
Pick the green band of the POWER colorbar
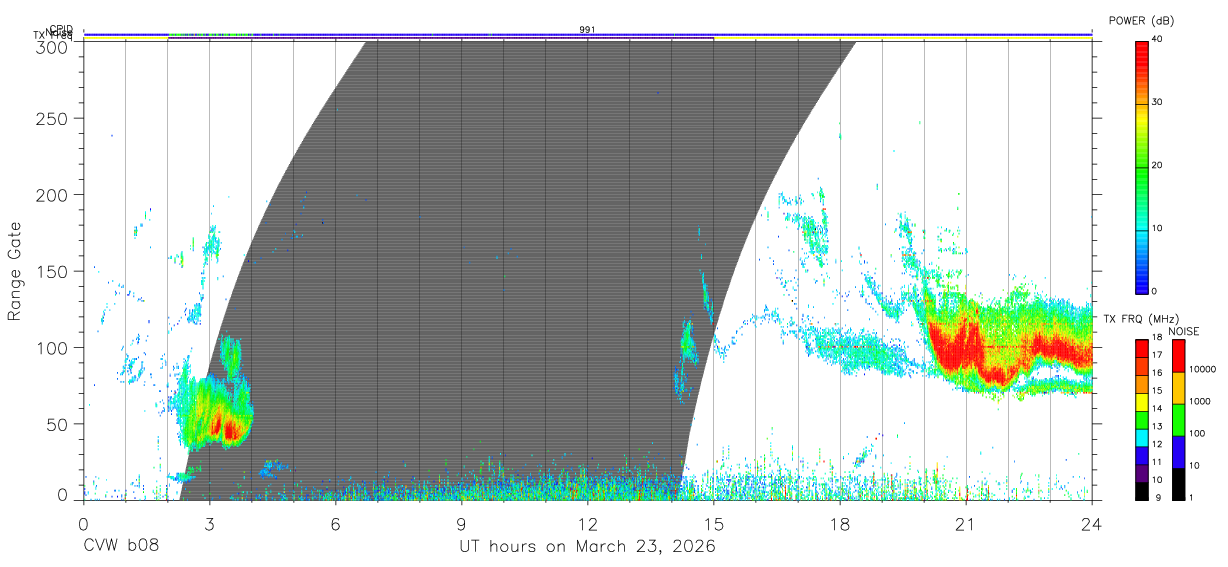1141,166
